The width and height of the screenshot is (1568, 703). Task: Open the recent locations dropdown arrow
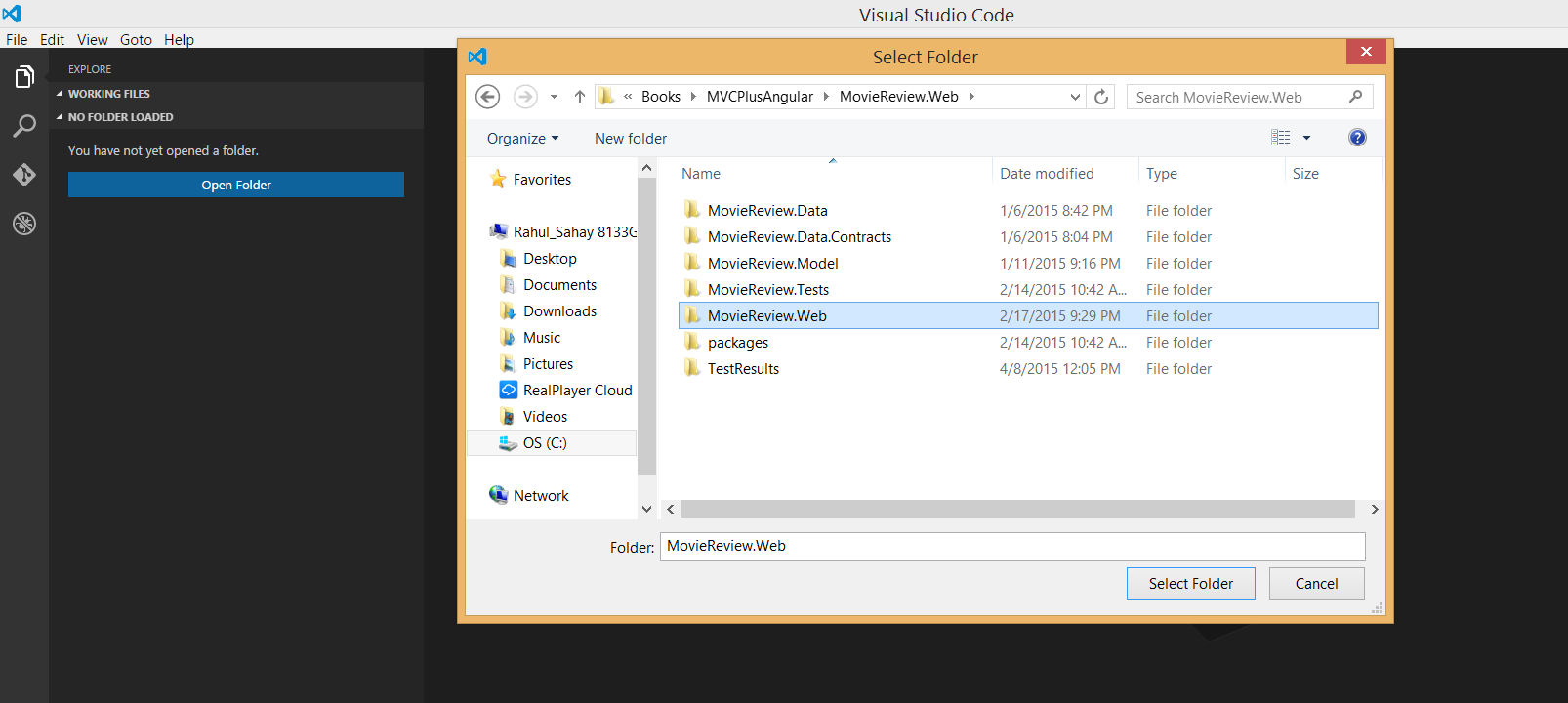coord(554,97)
